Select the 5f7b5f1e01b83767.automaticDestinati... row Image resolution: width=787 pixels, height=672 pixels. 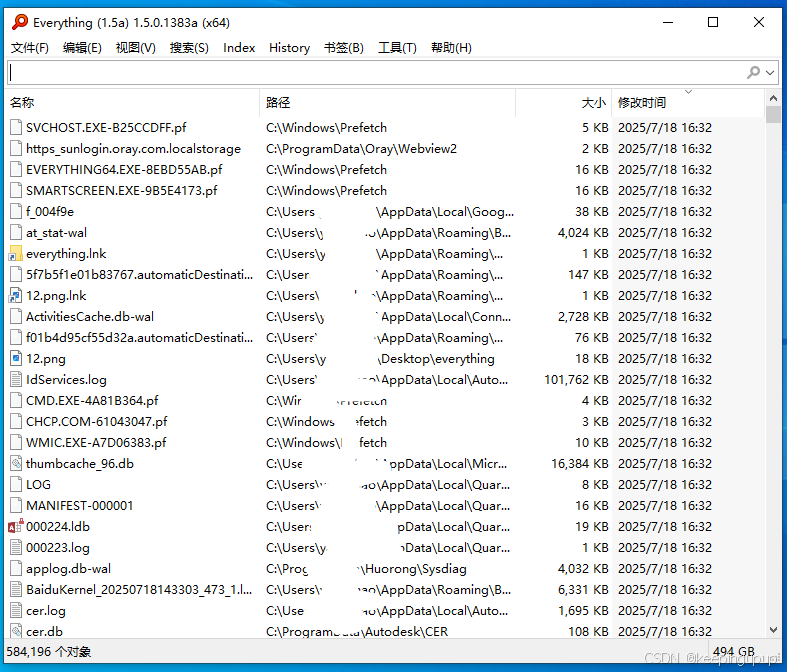click(385, 275)
